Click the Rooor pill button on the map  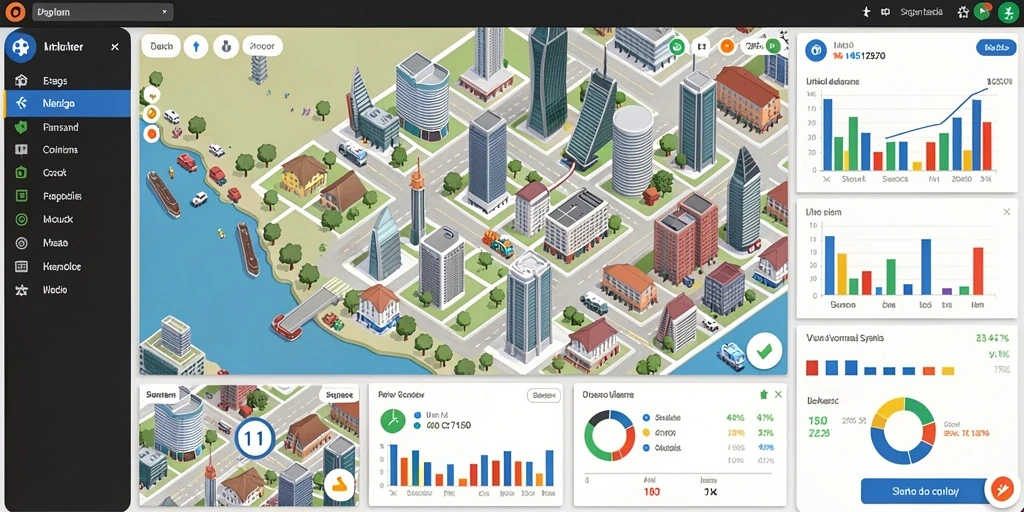click(x=263, y=47)
